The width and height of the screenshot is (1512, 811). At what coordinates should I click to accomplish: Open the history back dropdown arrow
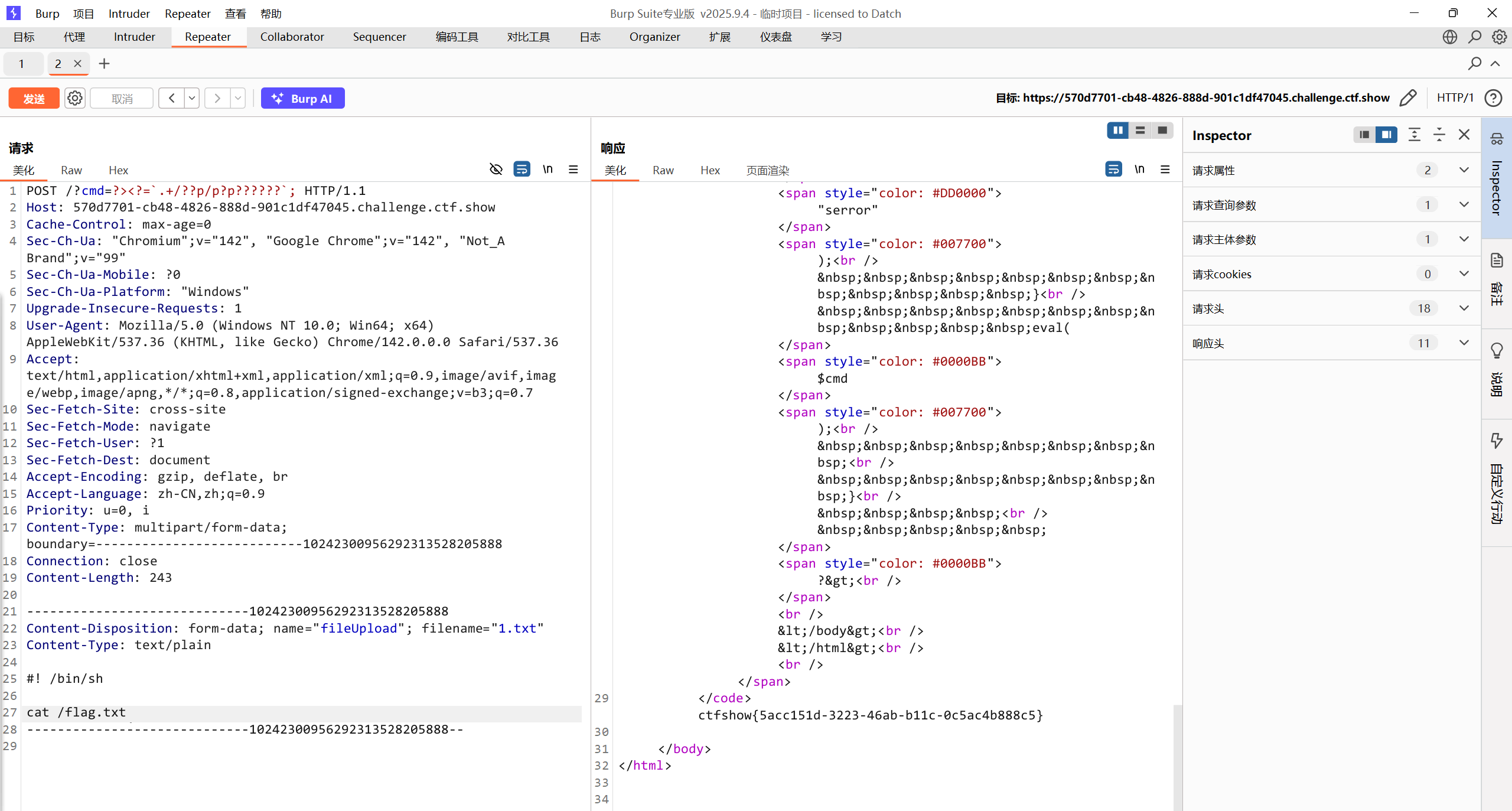tap(192, 98)
